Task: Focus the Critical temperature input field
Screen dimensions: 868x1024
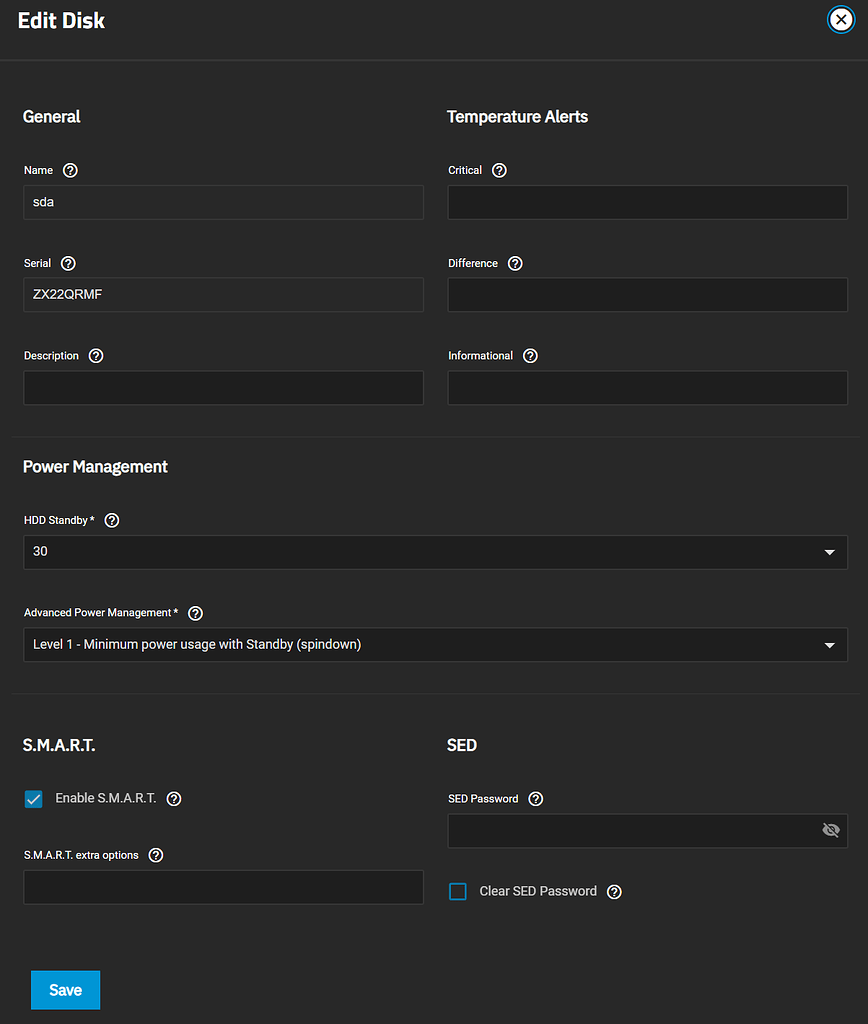Action: pyautogui.click(x=647, y=202)
